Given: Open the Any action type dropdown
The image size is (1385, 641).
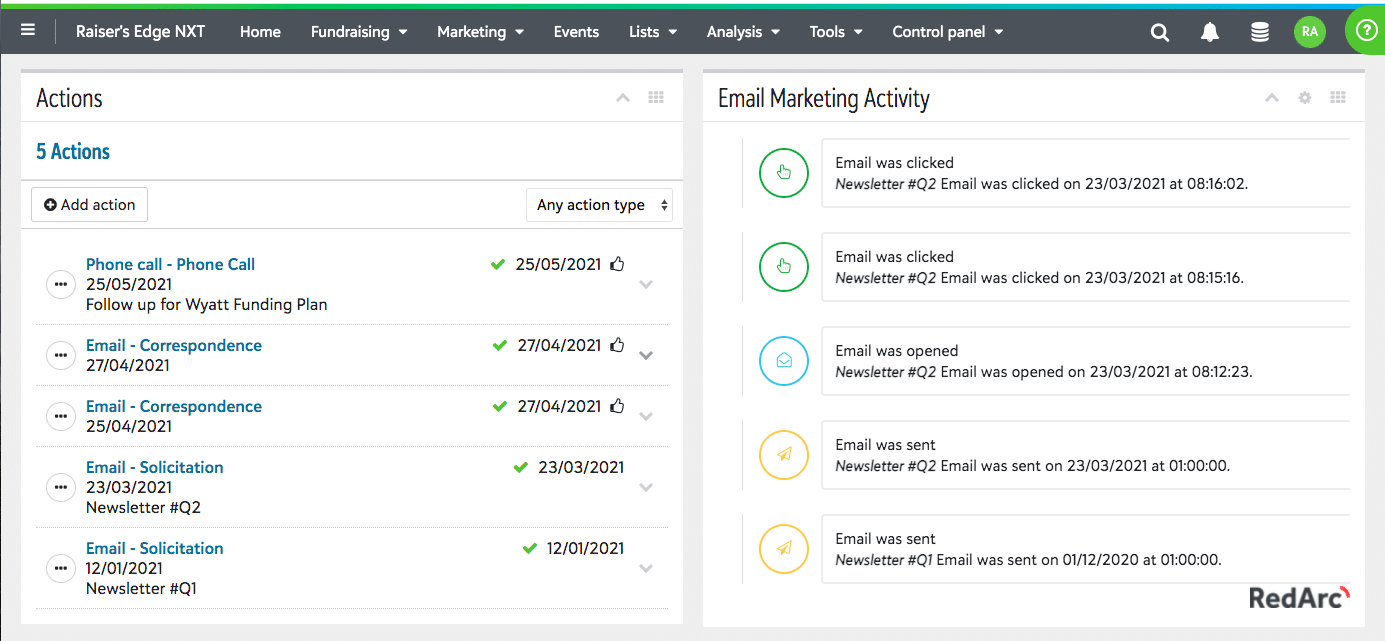Looking at the screenshot, I should [x=599, y=205].
